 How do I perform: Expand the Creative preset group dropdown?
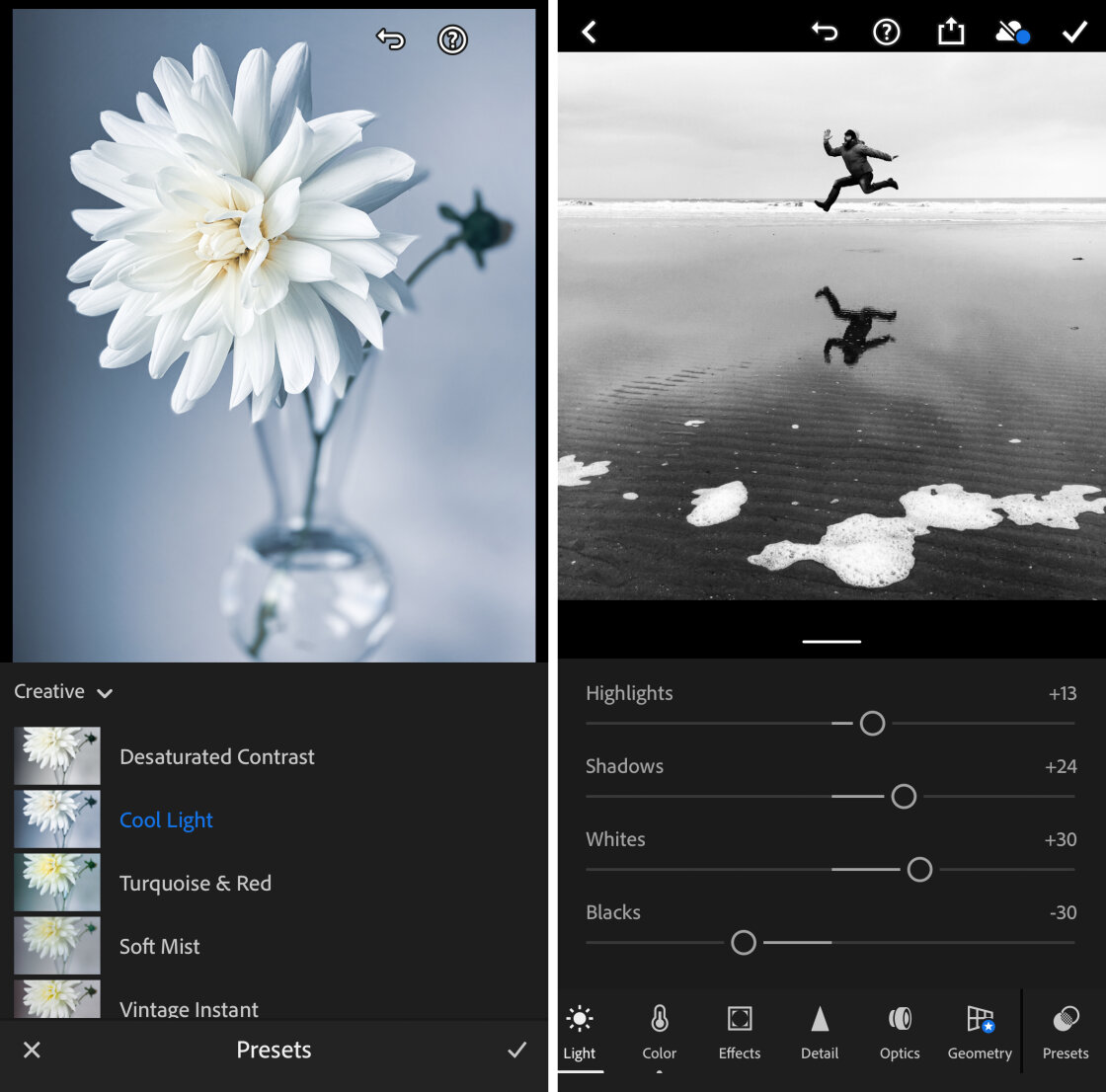pos(63,692)
